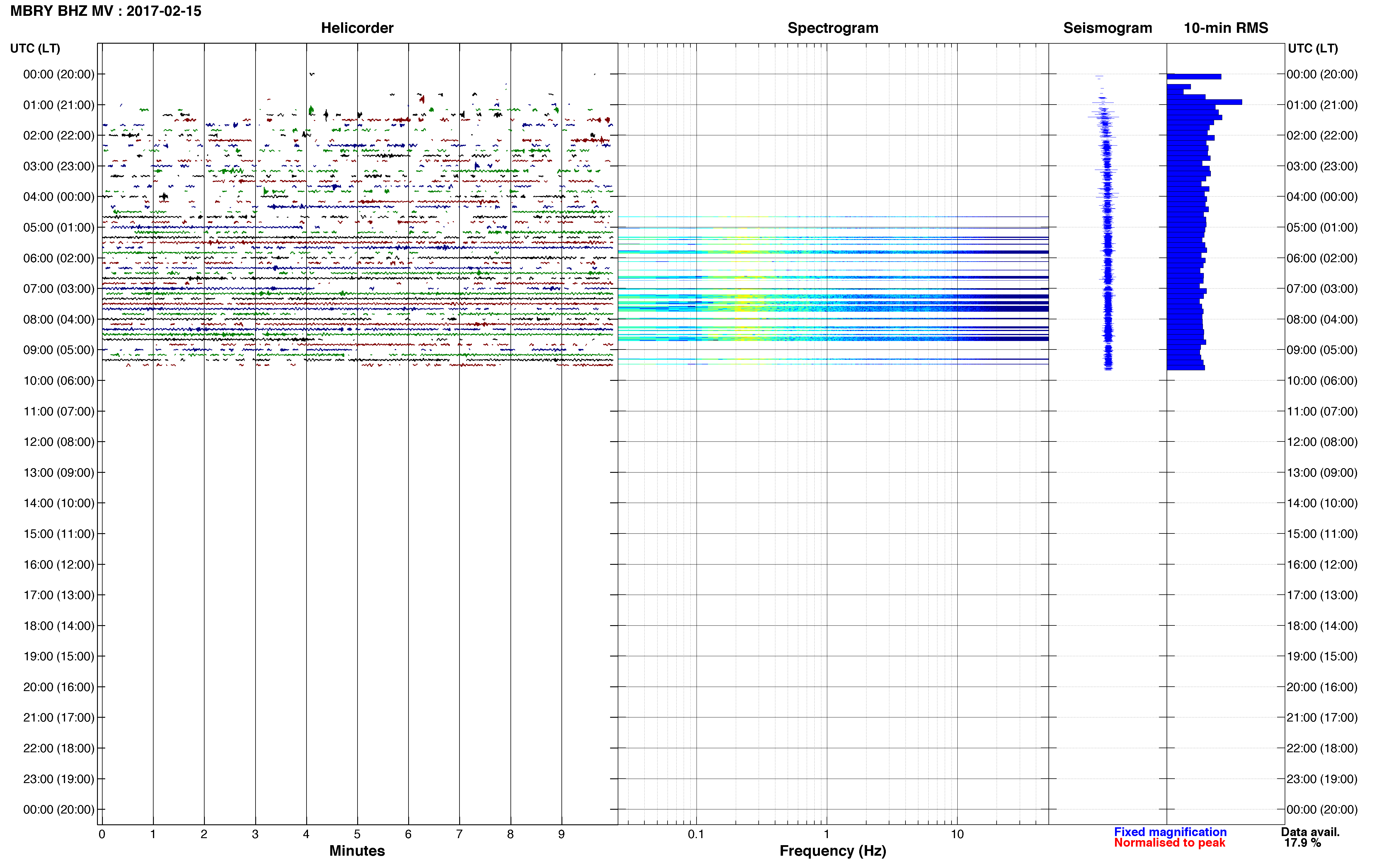
Task: Select the right 07:00 (03:00) time label
Action: click(1322, 289)
